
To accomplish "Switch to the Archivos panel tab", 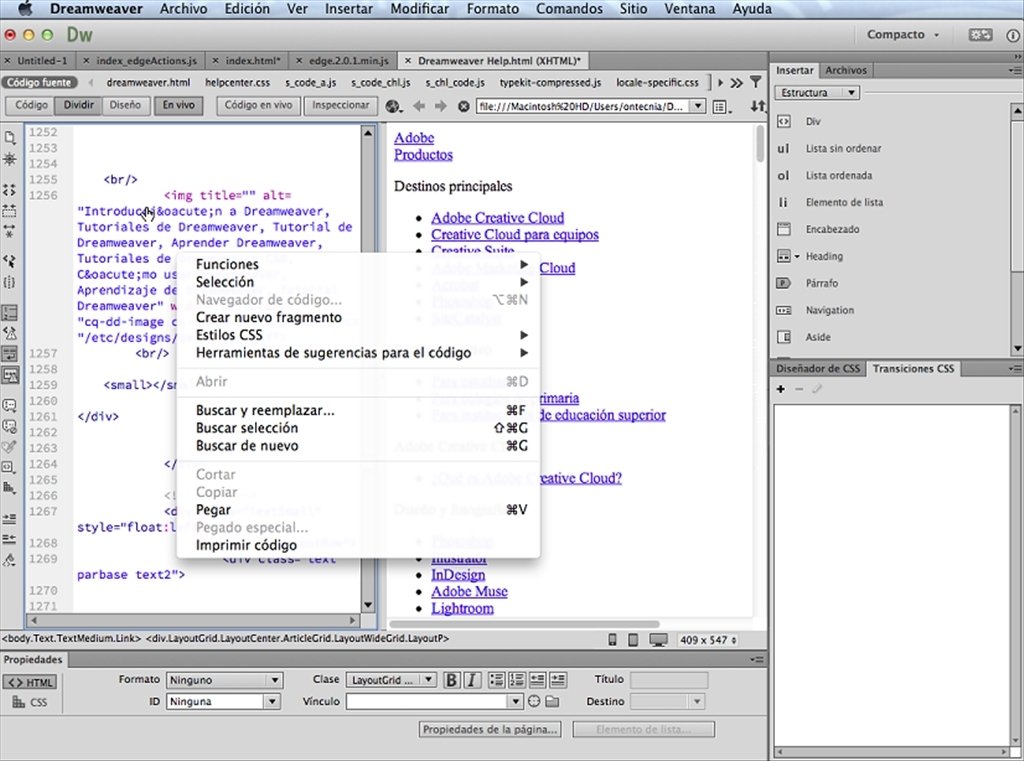I will point(845,70).
